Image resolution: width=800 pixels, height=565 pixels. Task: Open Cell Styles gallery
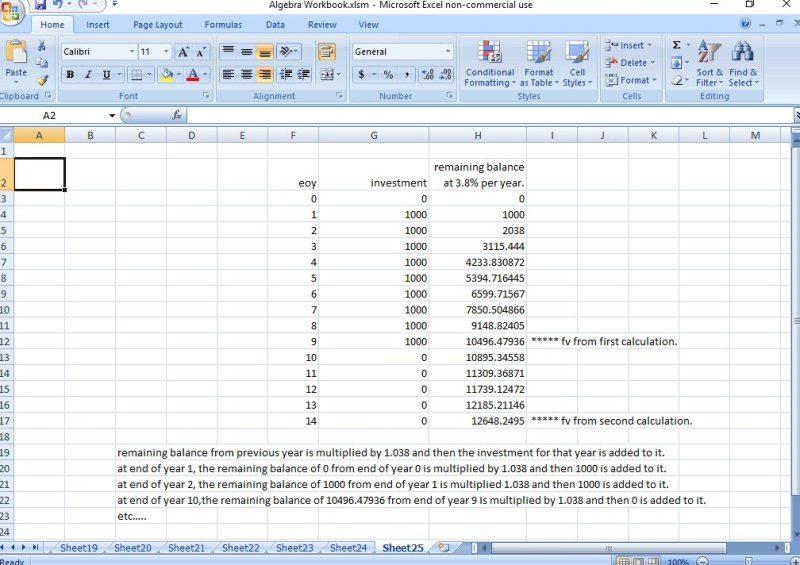pyautogui.click(x=577, y=63)
